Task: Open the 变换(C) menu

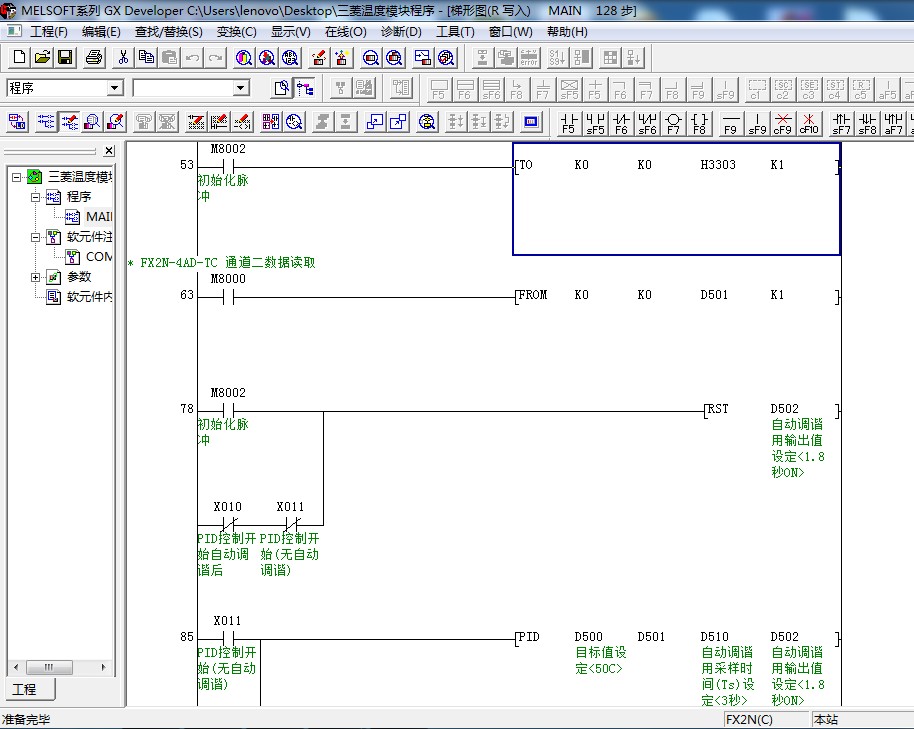Action: pyautogui.click(x=236, y=31)
